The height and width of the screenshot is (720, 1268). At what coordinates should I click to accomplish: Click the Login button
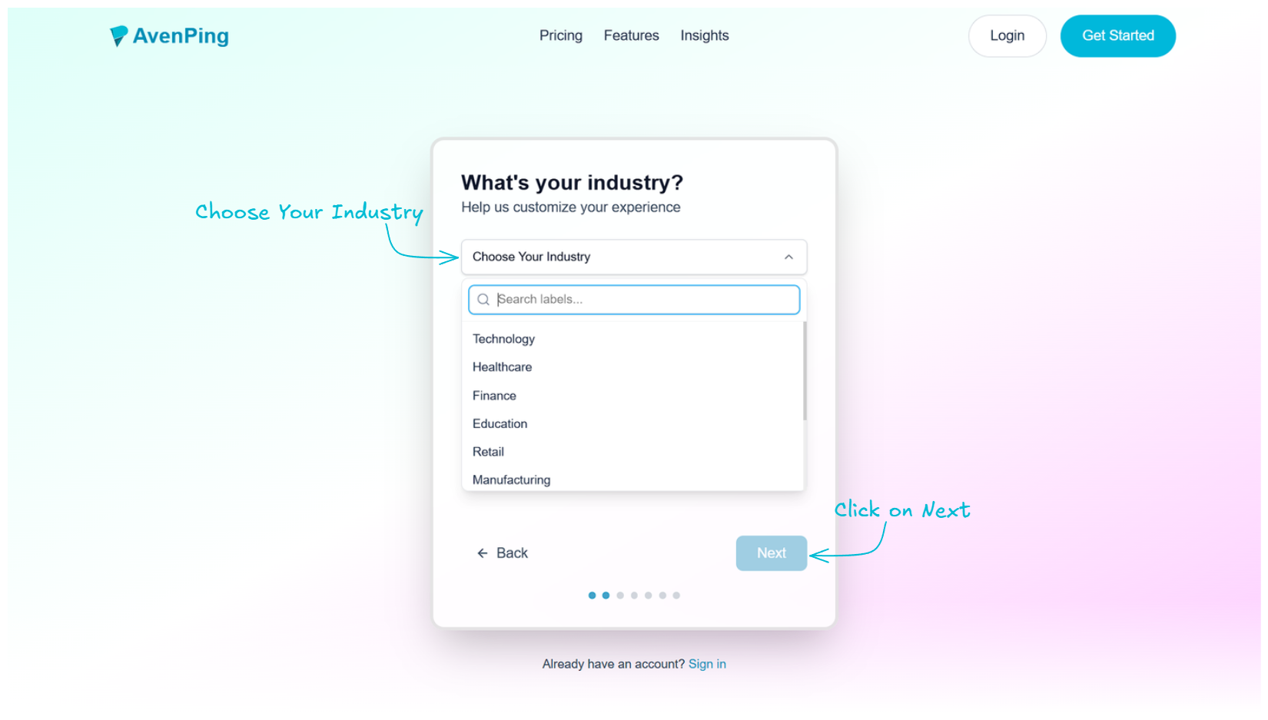[1007, 35]
